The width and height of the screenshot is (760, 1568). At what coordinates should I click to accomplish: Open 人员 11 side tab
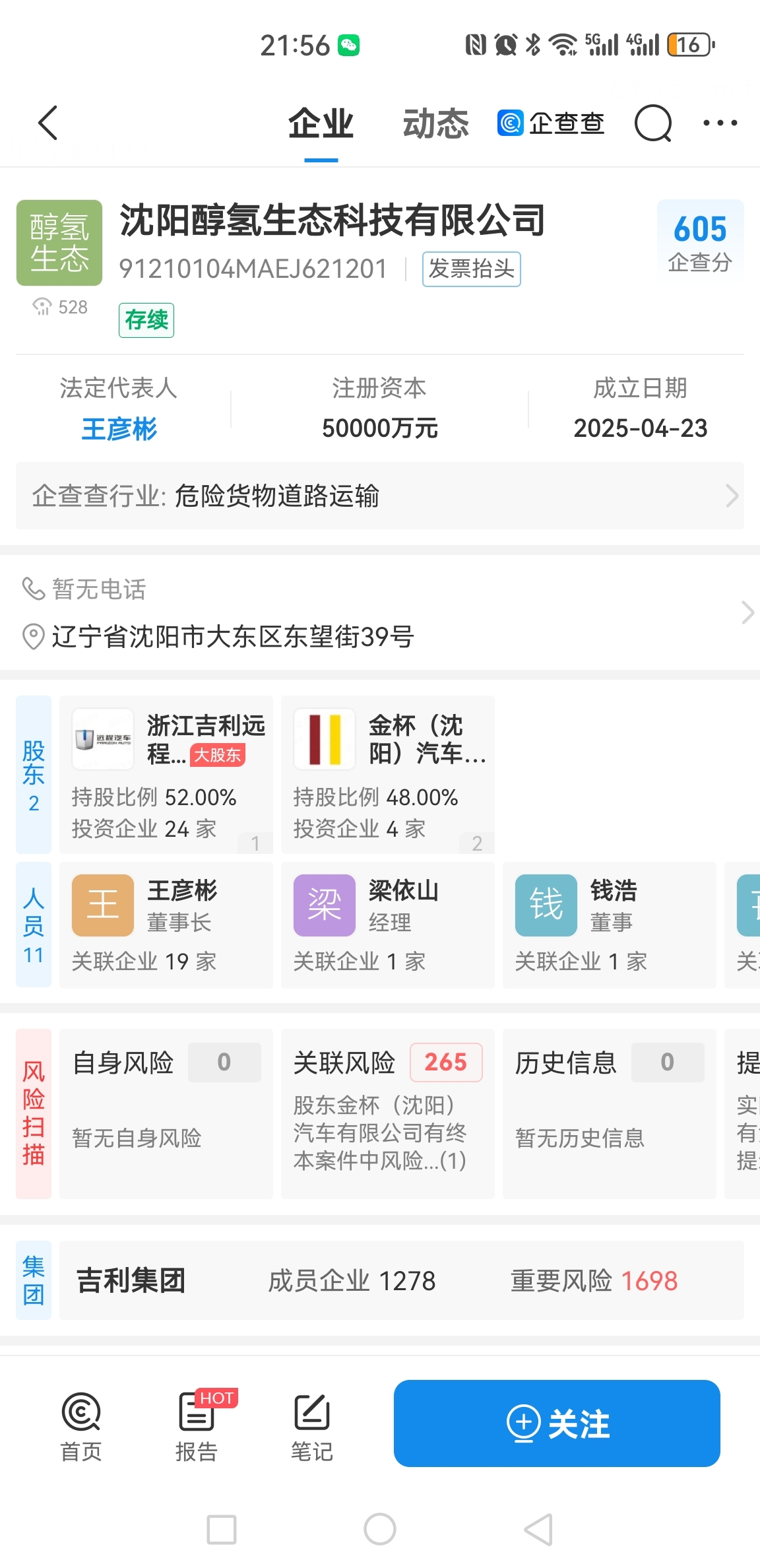(x=34, y=925)
